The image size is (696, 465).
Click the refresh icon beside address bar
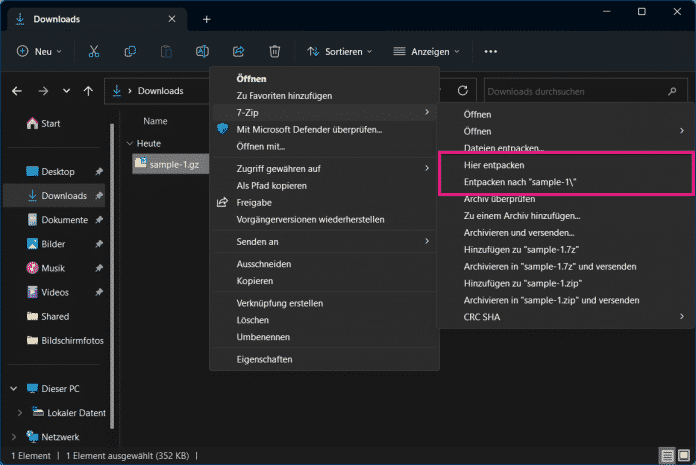click(462, 91)
